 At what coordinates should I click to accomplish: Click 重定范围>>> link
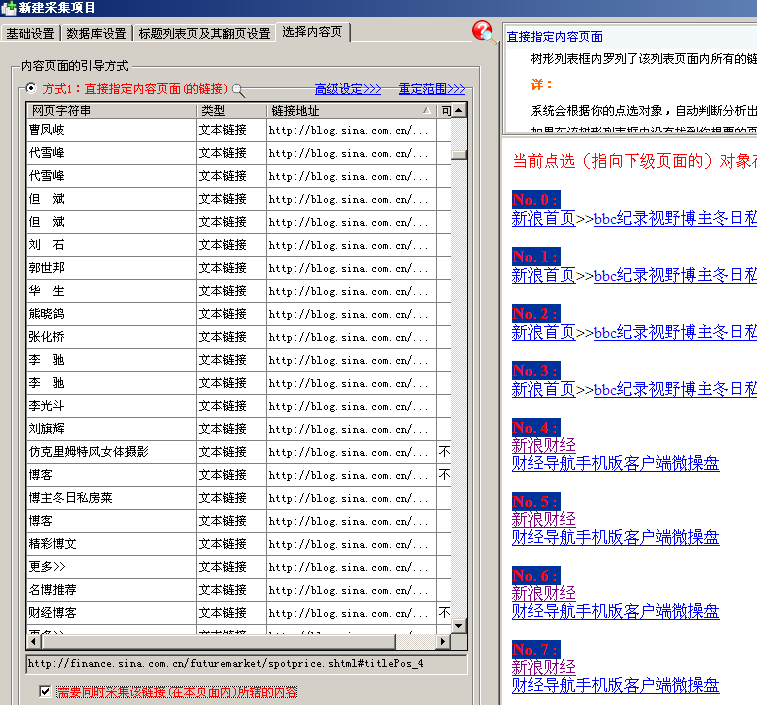(x=432, y=89)
